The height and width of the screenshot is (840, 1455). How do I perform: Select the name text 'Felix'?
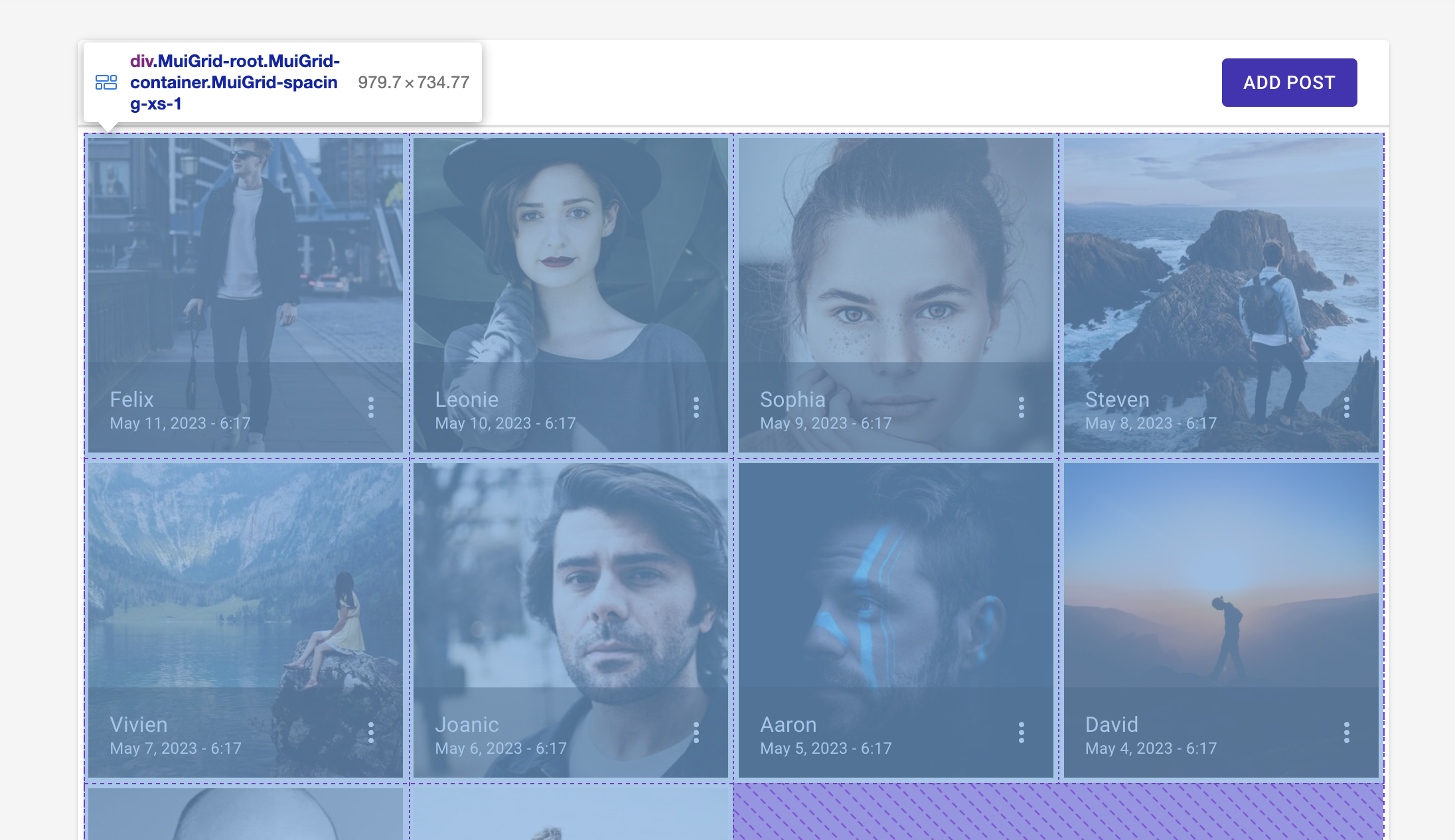click(x=131, y=399)
